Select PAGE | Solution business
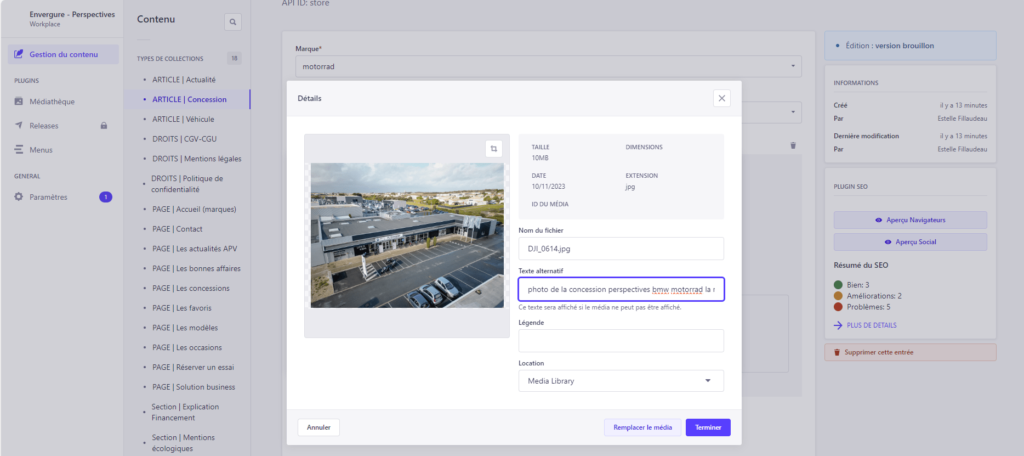The width and height of the screenshot is (1024, 456). point(193,387)
